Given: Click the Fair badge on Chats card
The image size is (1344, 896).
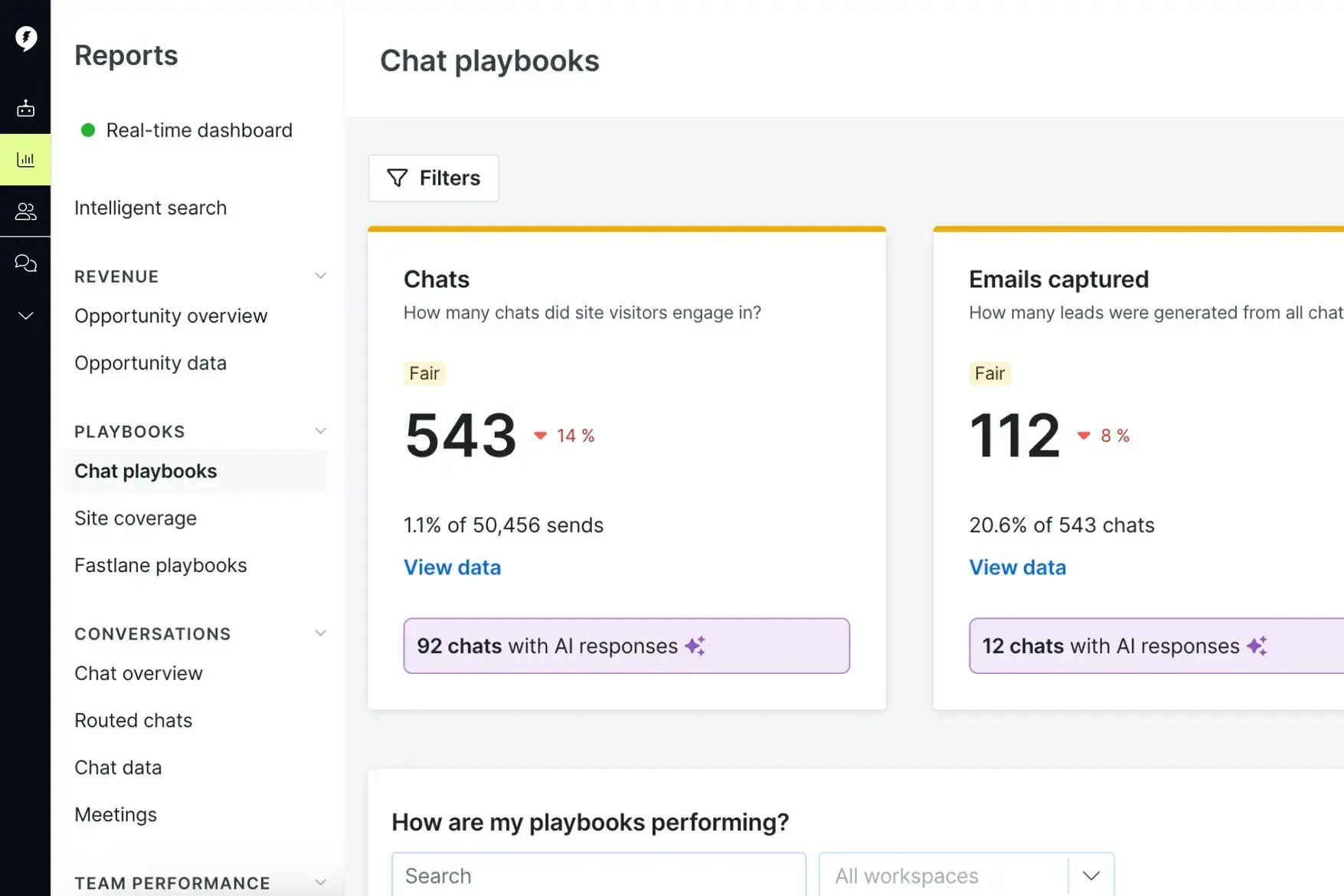Looking at the screenshot, I should click(424, 374).
